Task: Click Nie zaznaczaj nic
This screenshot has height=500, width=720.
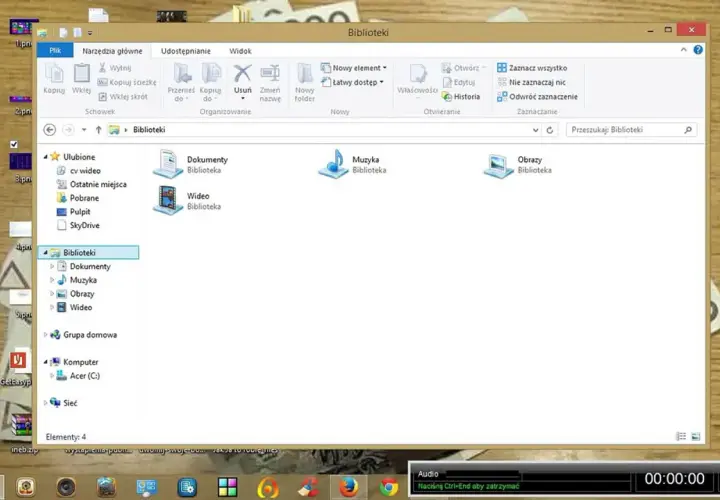Action: coord(532,82)
